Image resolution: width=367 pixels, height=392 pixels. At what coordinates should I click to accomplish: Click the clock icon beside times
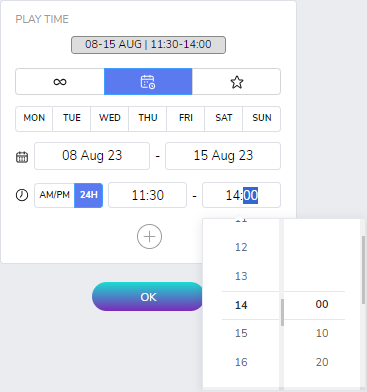[22, 195]
